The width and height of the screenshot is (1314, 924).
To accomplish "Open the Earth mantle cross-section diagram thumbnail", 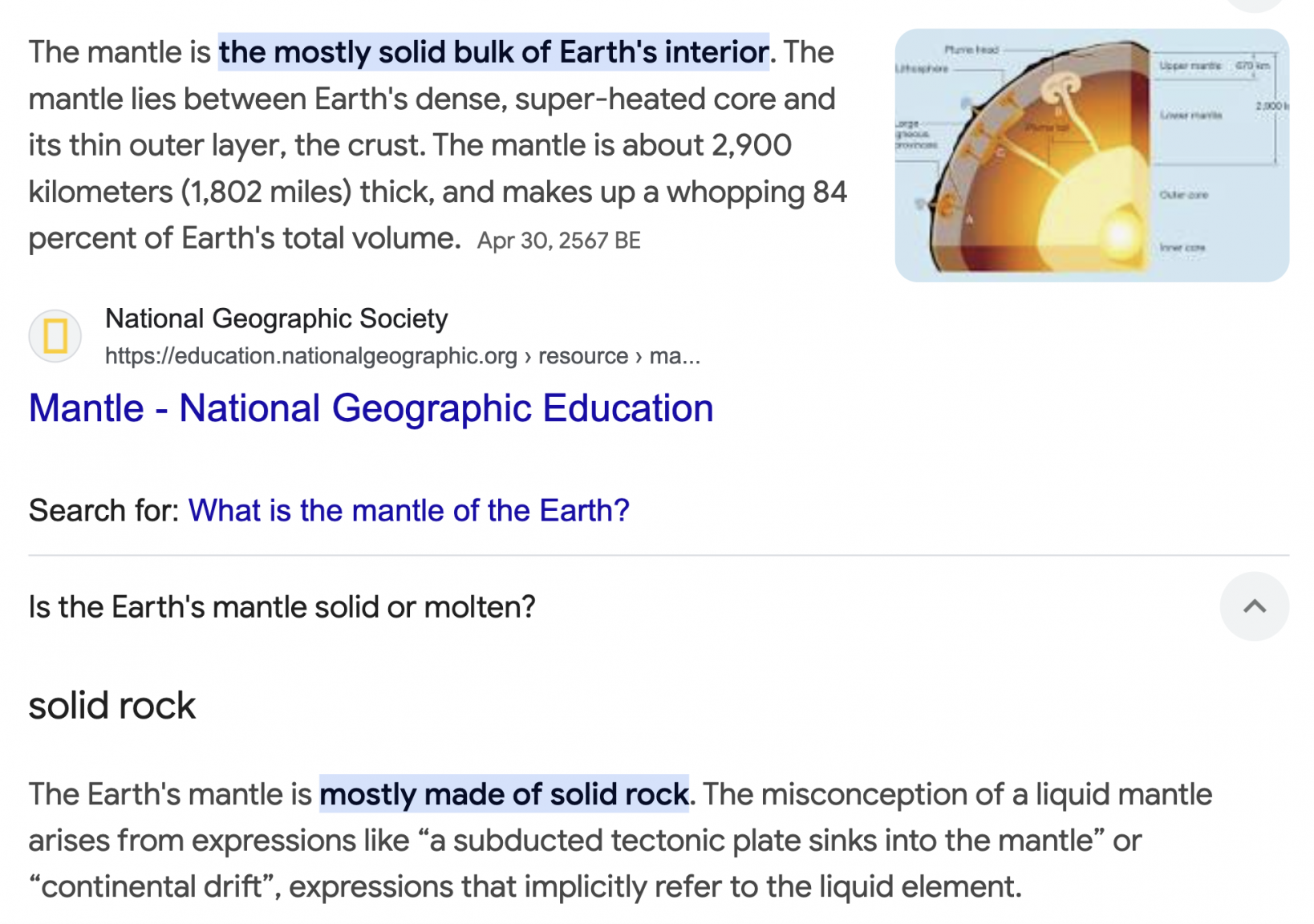I will pos(1091,156).
